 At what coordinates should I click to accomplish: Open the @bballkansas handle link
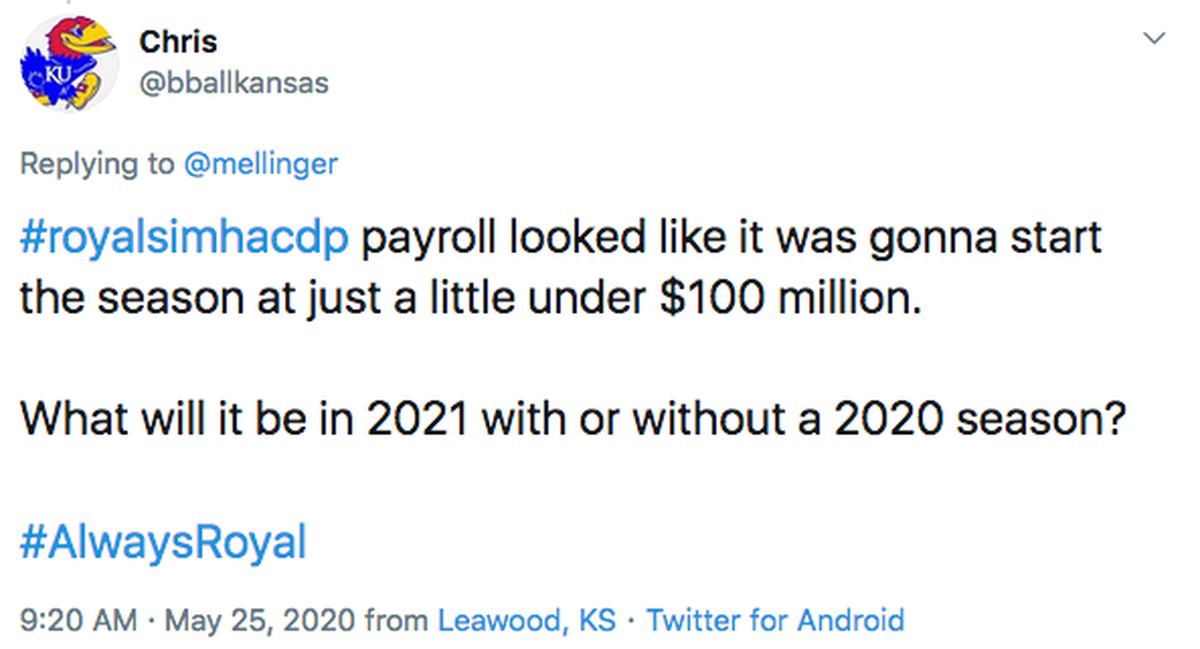click(x=233, y=82)
